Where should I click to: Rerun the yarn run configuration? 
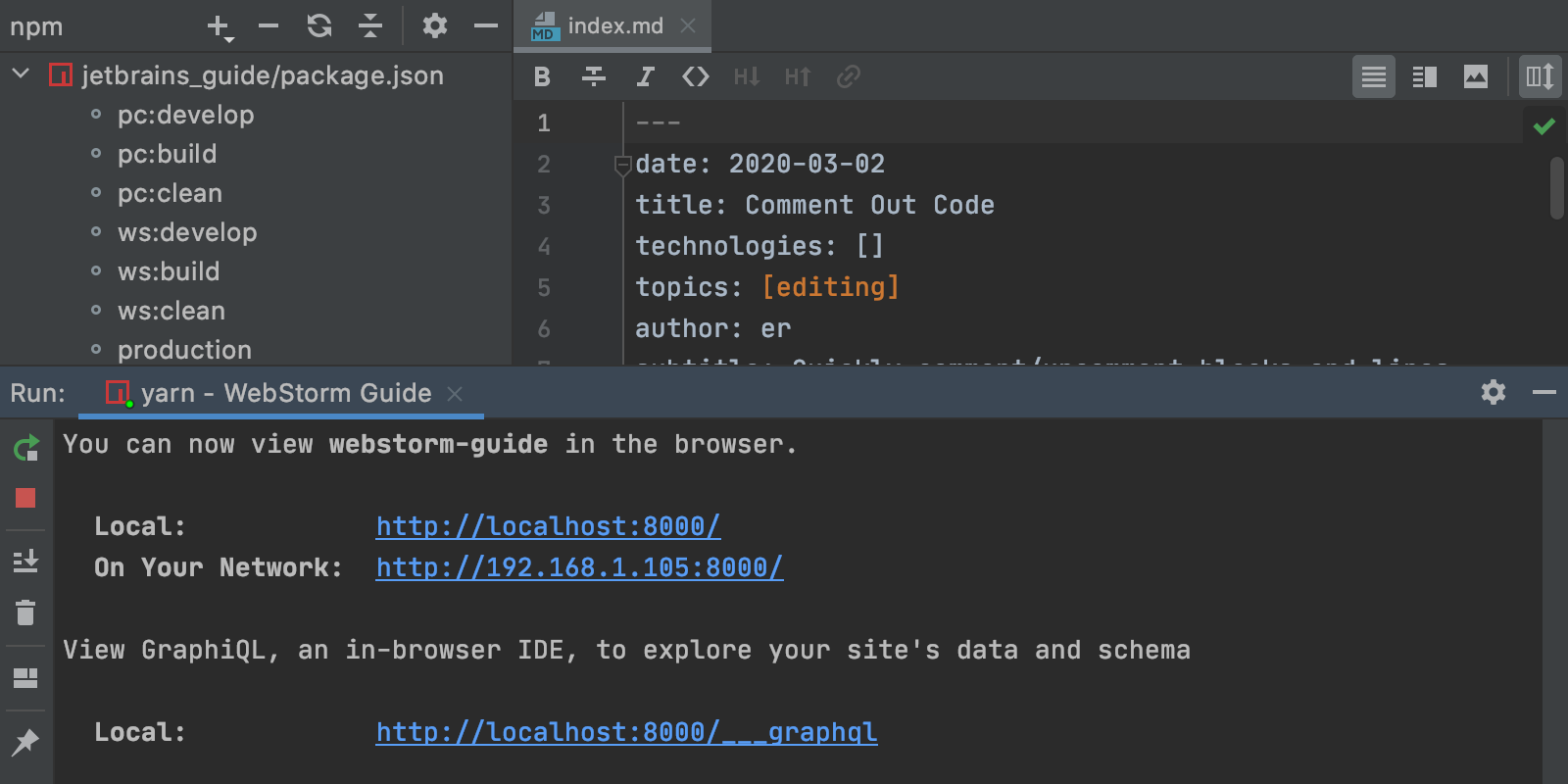pos(25,448)
